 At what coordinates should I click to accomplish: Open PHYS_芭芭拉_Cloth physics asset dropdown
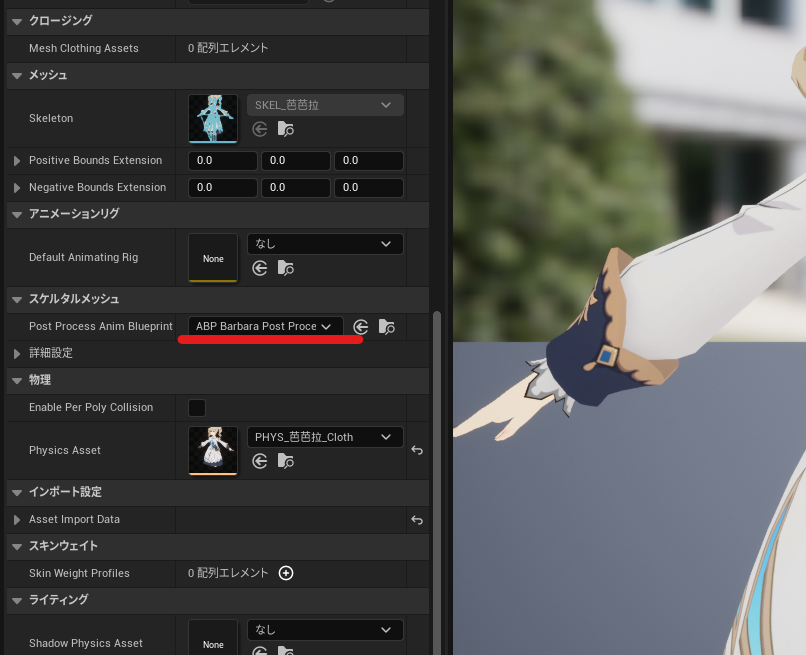[x=325, y=437]
